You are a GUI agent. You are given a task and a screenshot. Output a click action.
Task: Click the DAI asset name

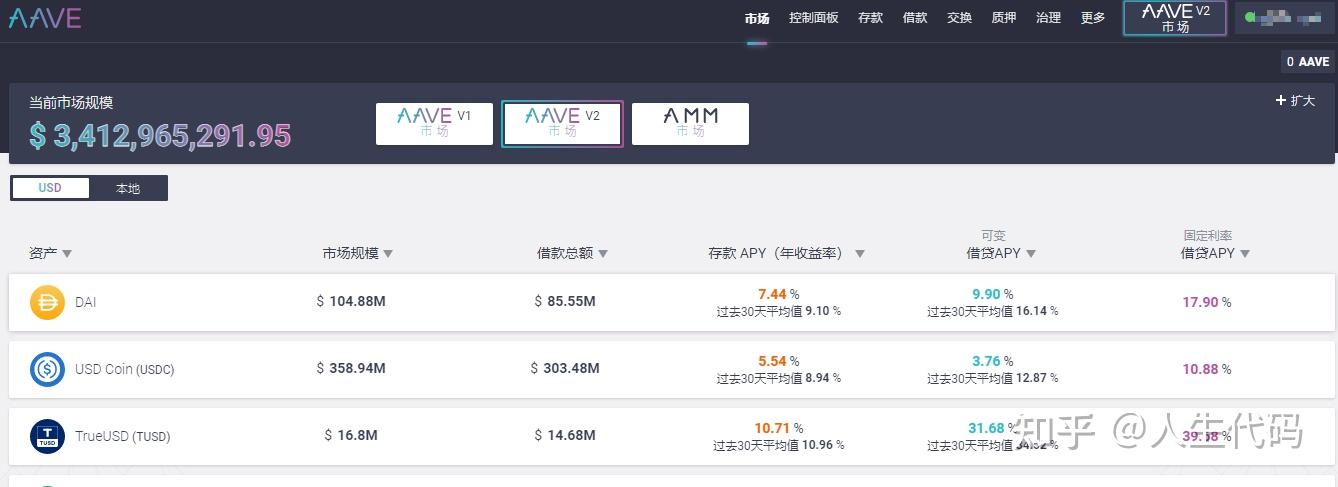[86, 302]
